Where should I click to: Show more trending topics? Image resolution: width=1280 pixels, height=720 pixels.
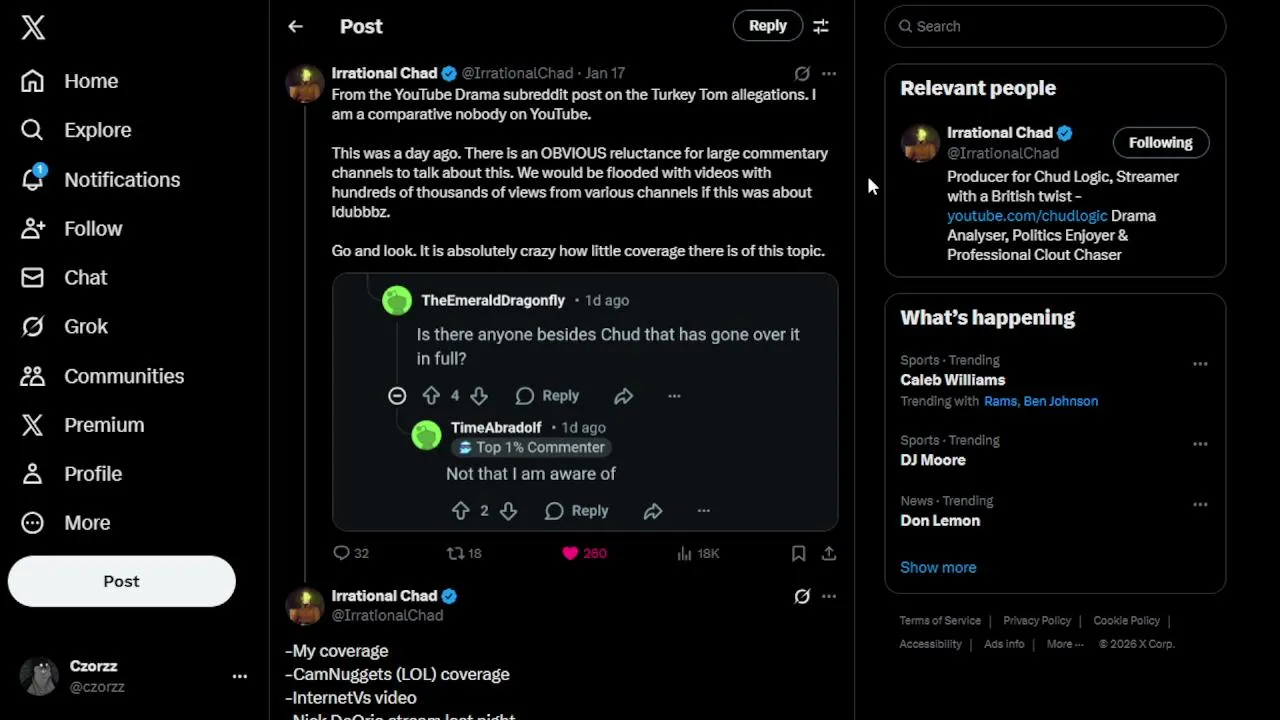click(938, 567)
